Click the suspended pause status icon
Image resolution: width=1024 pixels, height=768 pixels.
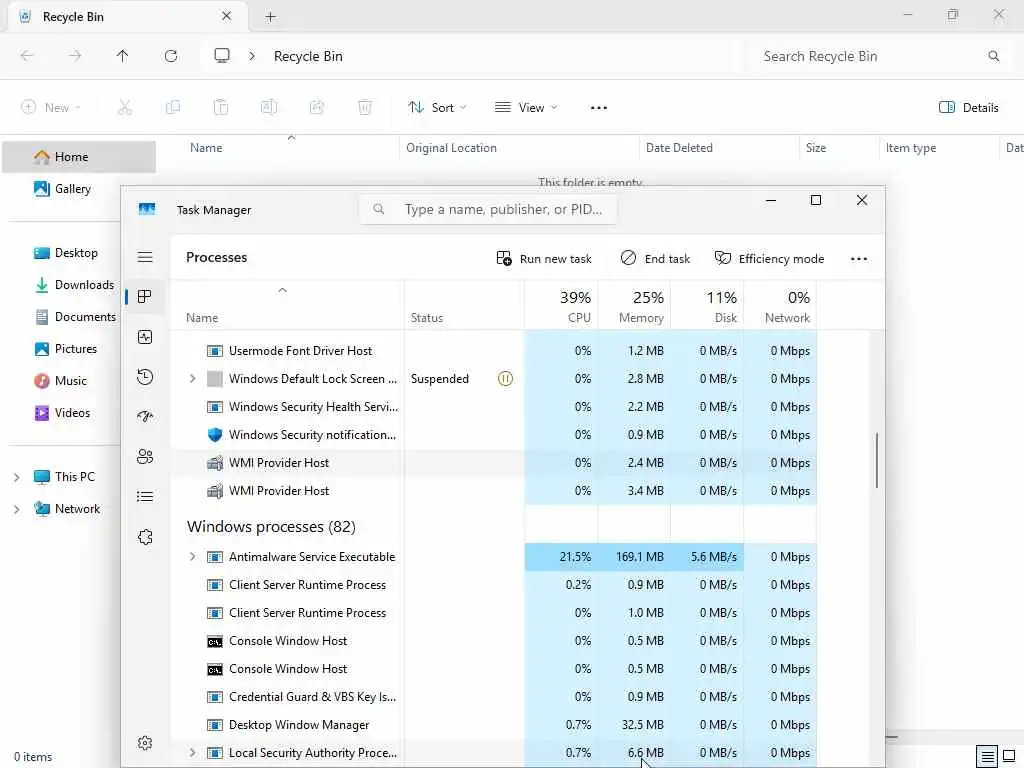[505, 379]
